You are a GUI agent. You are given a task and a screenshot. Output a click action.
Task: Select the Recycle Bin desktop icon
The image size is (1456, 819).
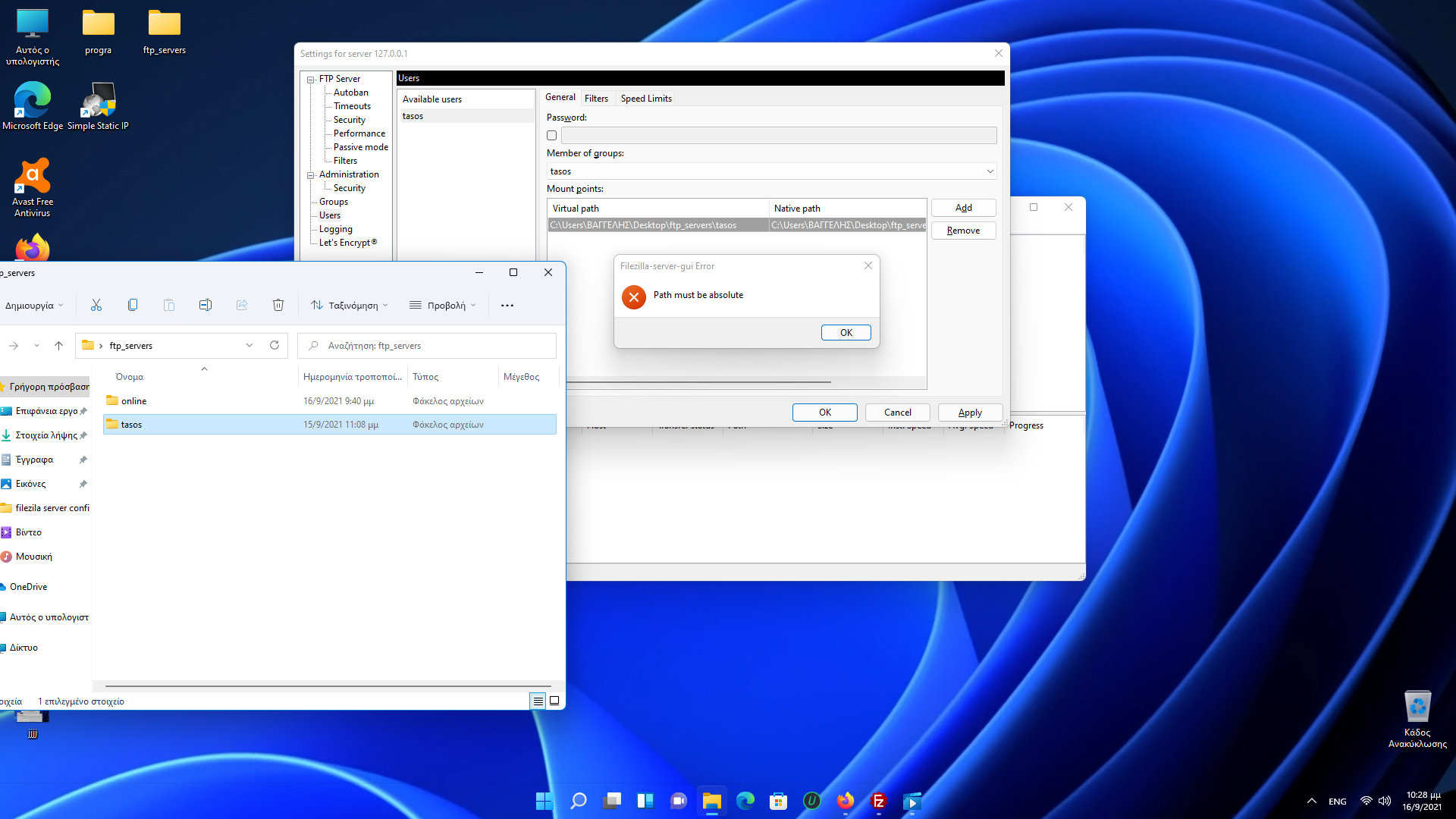pos(1417,719)
